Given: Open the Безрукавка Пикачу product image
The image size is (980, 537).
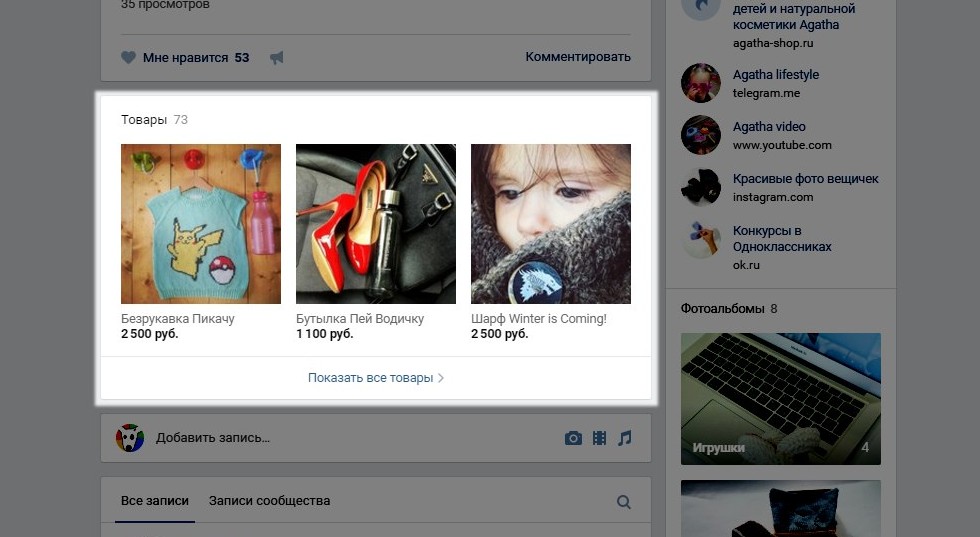Looking at the screenshot, I should [201, 224].
